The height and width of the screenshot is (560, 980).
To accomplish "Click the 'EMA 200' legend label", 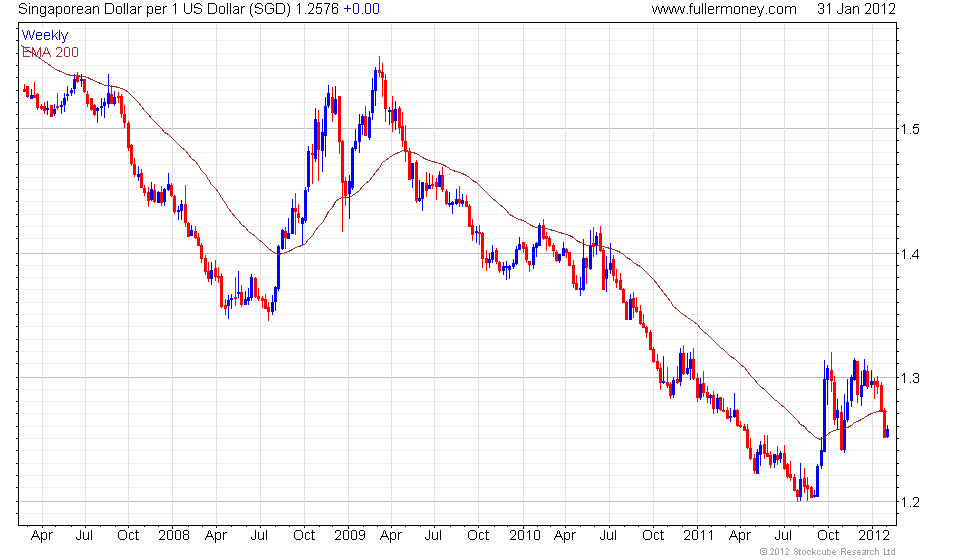I will (x=51, y=52).
